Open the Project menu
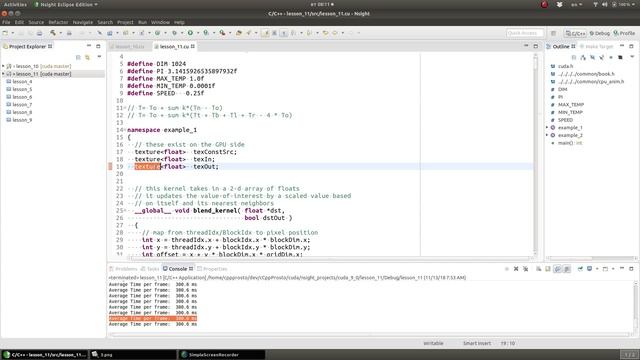This screenshot has height=360, width=640. (125, 22)
